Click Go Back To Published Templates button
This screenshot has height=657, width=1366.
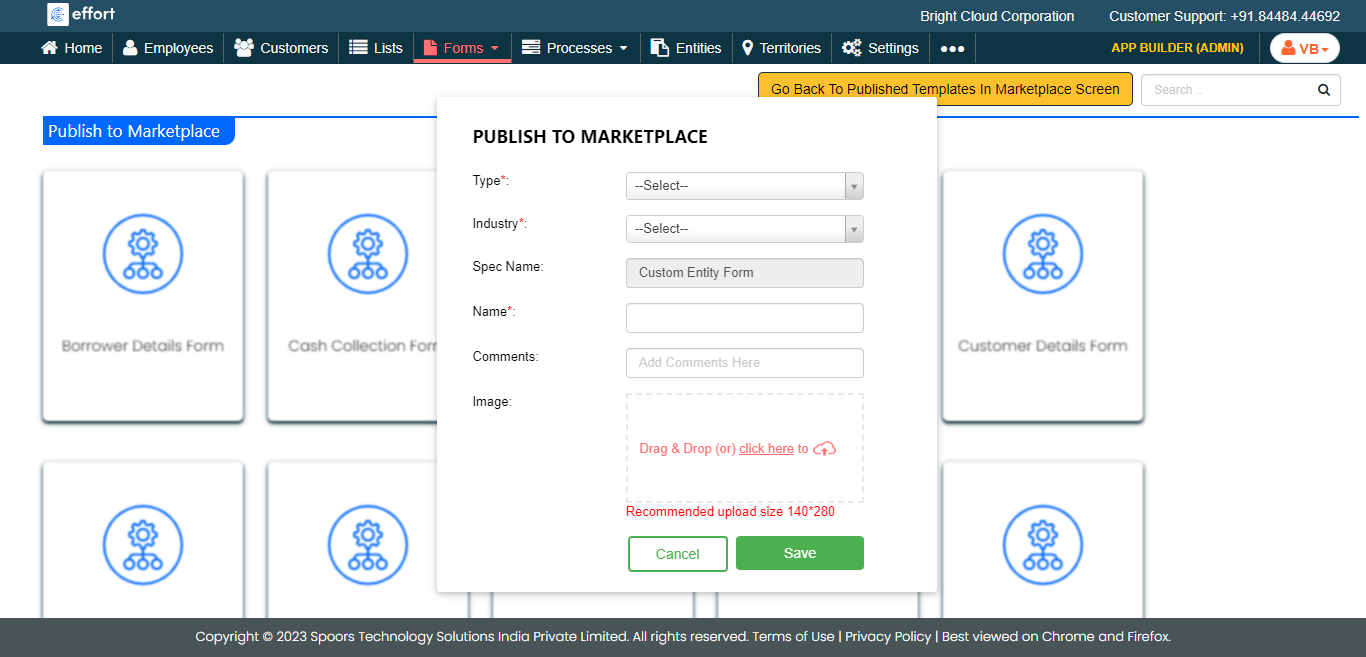(x=944, y=89)
